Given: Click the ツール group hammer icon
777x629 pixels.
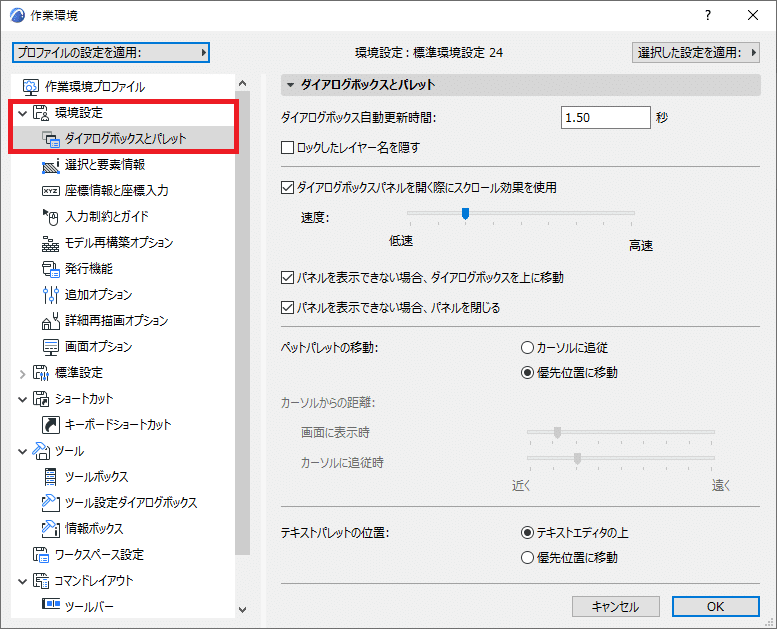Looking at the screenshot, I should point(41,451).
